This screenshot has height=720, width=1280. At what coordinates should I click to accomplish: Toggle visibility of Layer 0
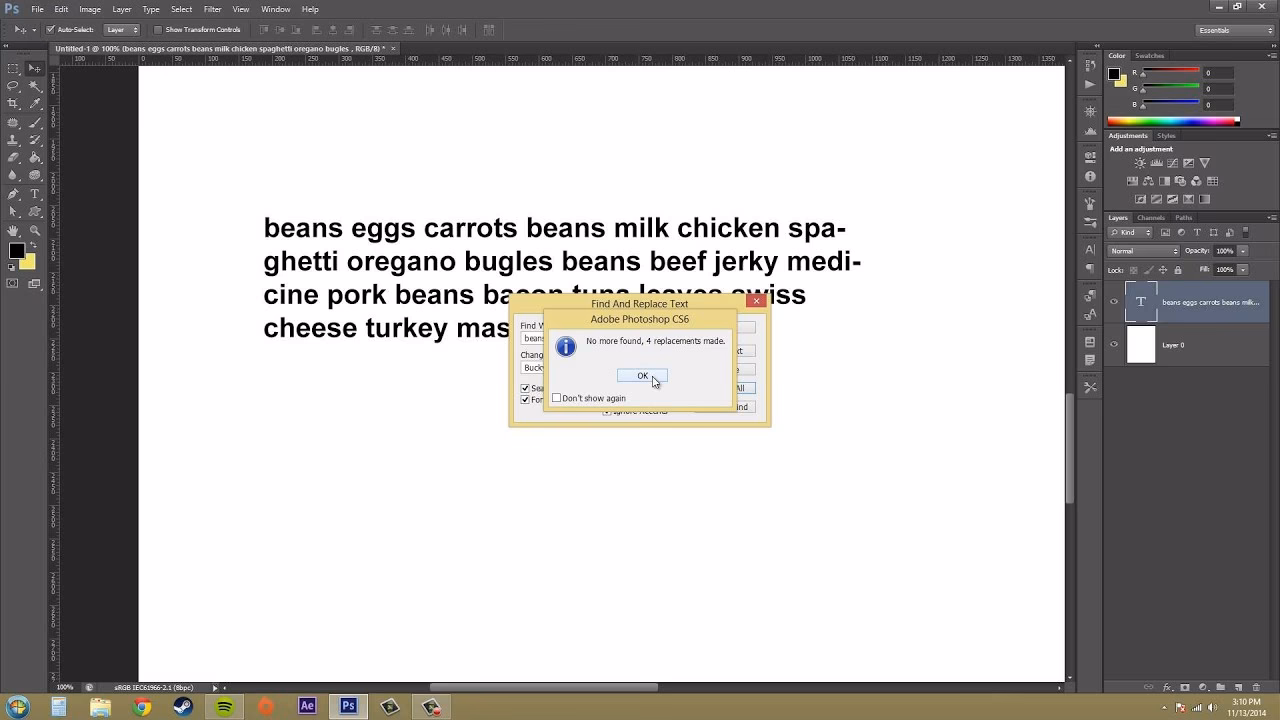(x=1113, y=344)
